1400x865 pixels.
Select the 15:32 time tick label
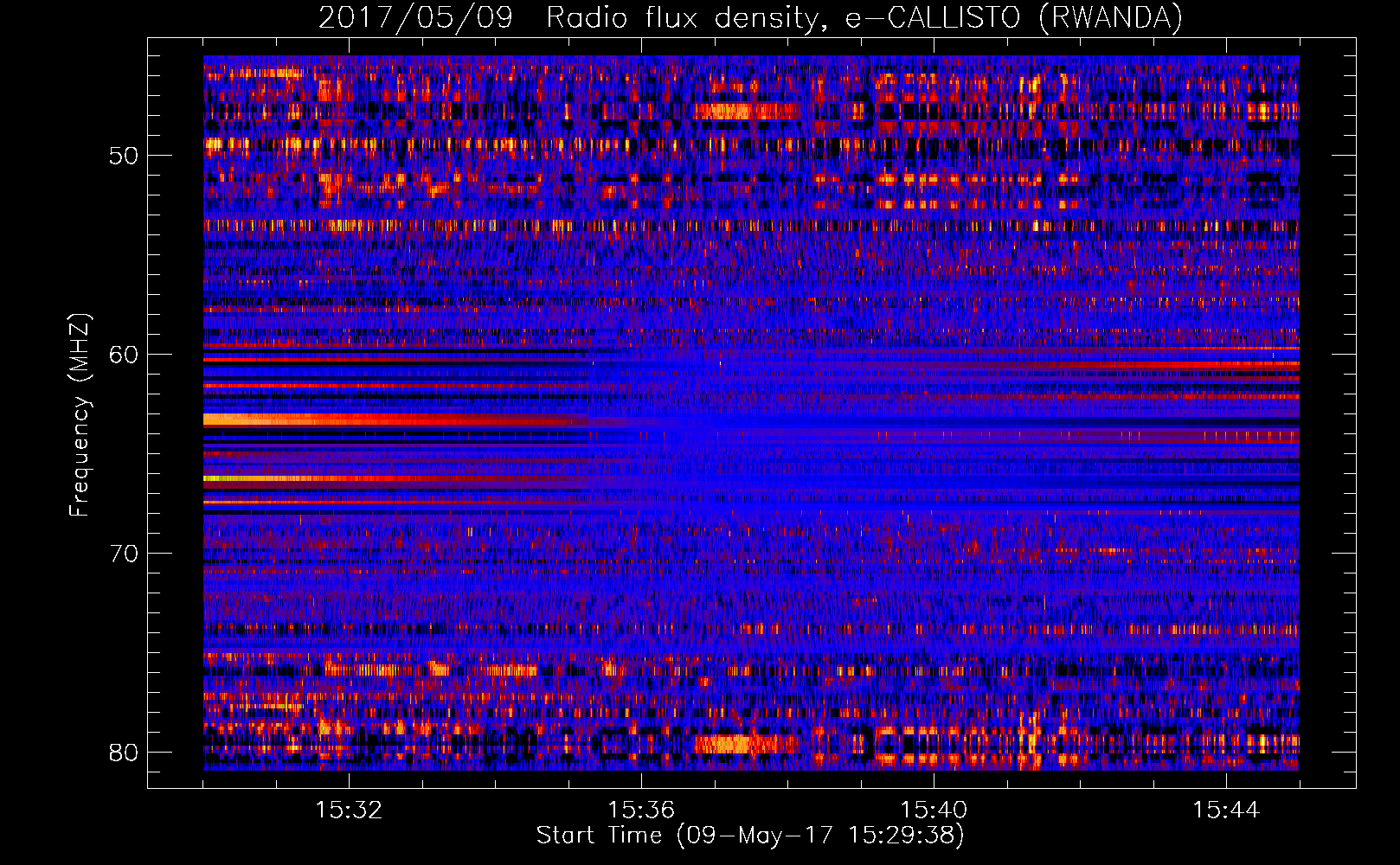pyautogui.click(x=349, y=810)
